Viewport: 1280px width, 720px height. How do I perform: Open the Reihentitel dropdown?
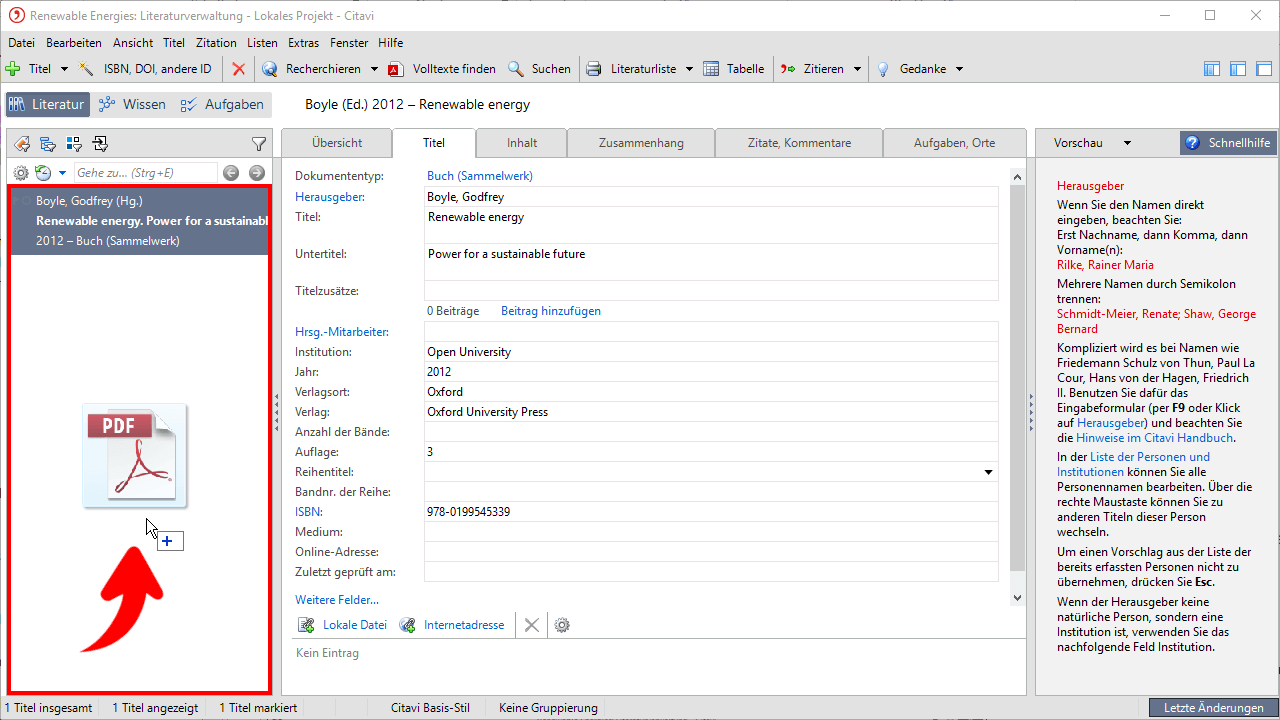(989, 472)
